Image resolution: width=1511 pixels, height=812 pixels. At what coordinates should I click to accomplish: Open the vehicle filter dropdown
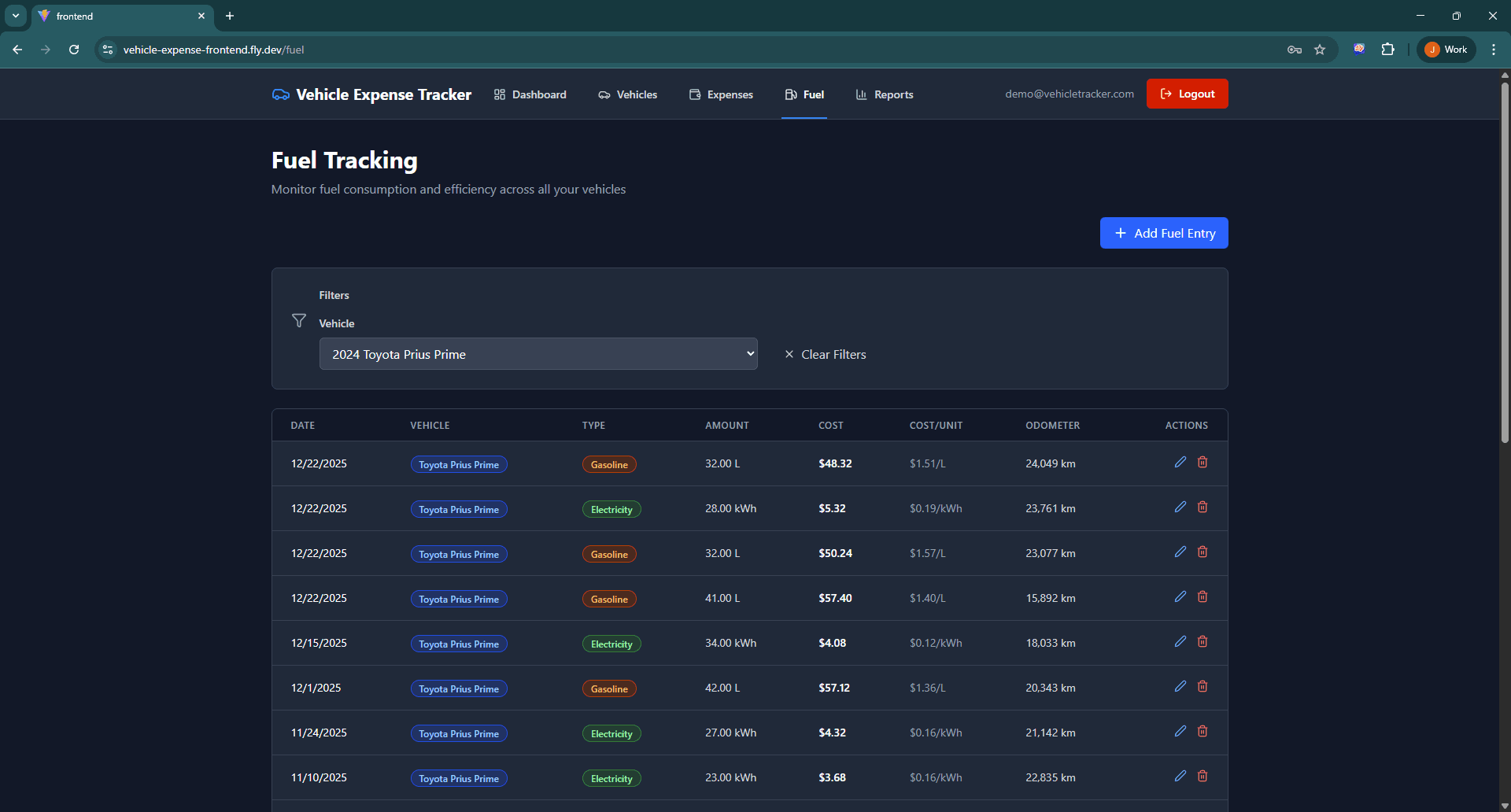click(x=538, y=353)
